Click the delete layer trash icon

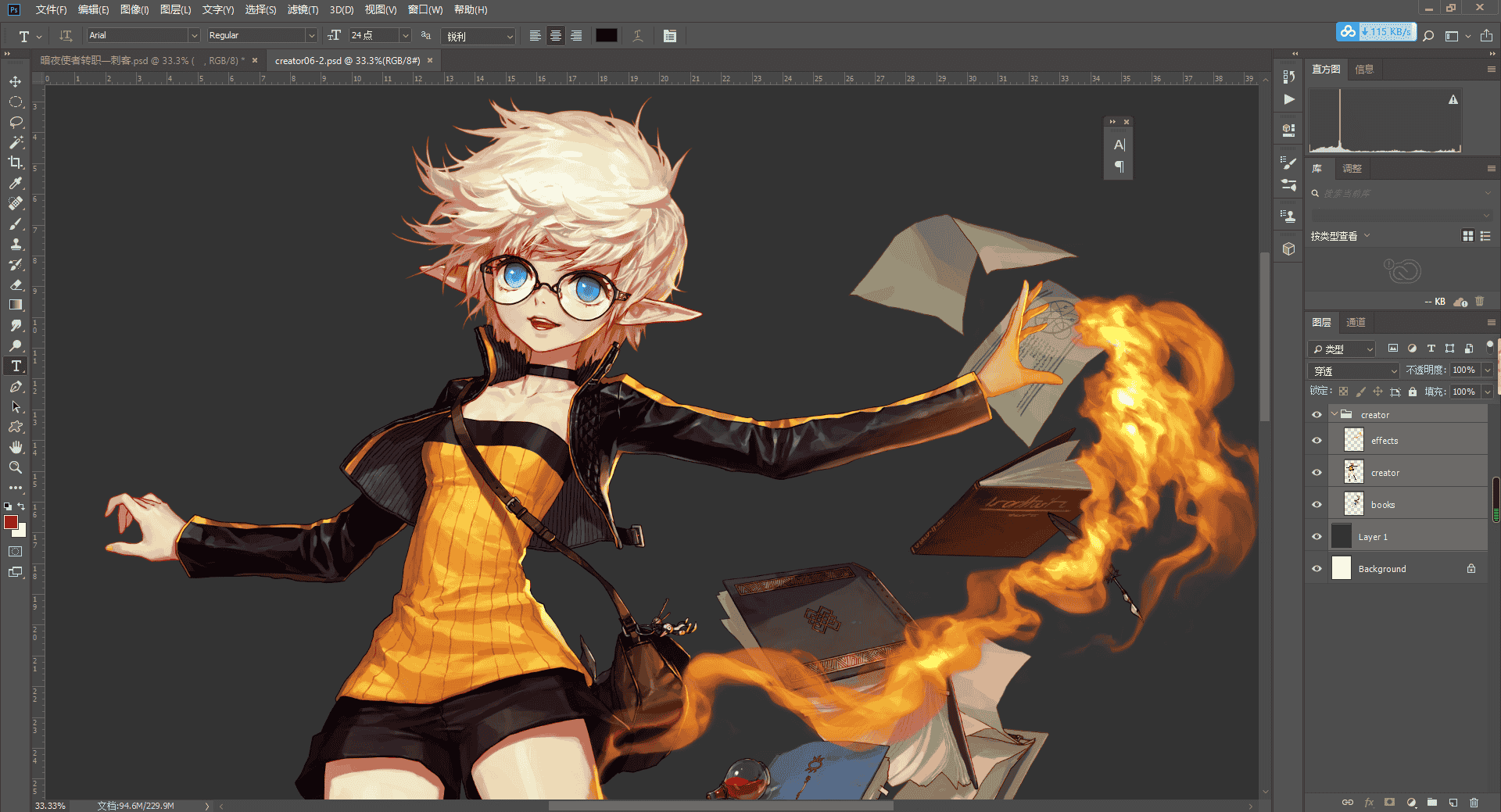click(x=1474, y=802)
